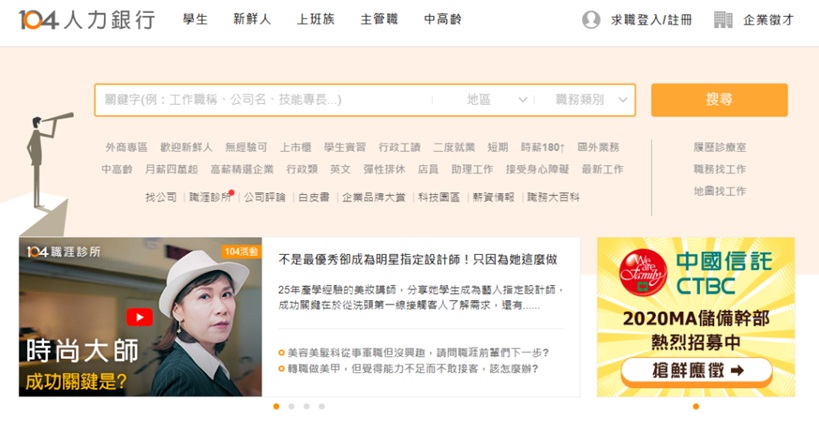The image size is (819, 433).
Task: Click the 搶鮮應徵 arrow button
Action: pos(696,371)
